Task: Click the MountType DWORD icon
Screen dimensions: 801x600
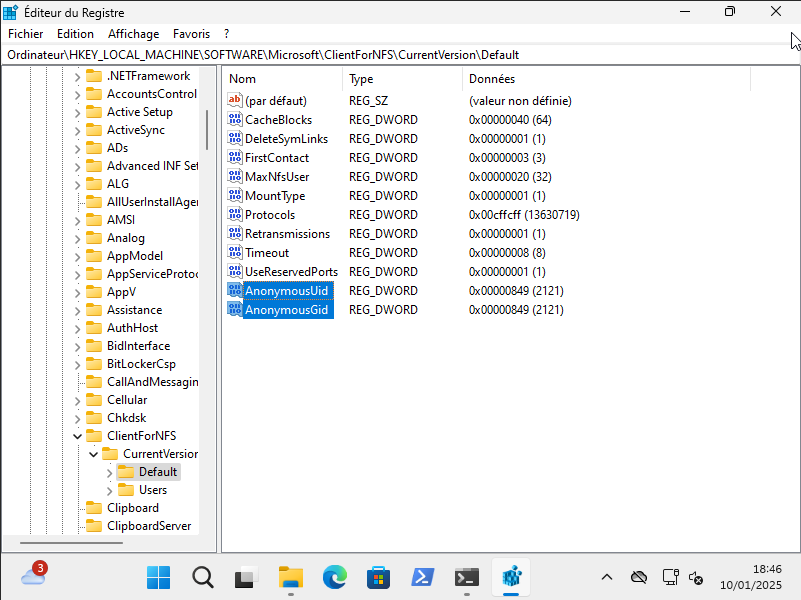Action: click(235, 196)
